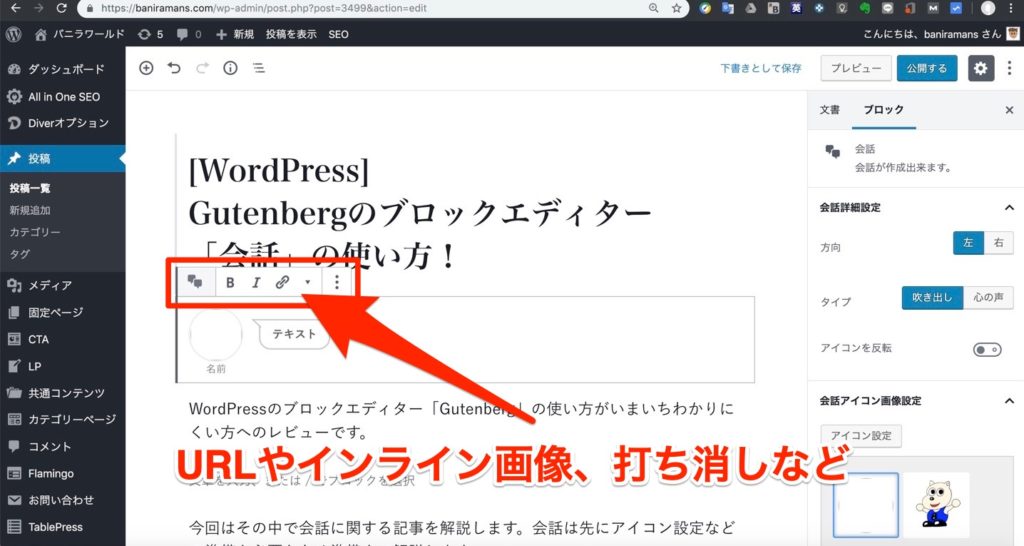Open All in One SEO menu
The height and width of the screenshot is (546, 1024).
click(x=63, y=97)
